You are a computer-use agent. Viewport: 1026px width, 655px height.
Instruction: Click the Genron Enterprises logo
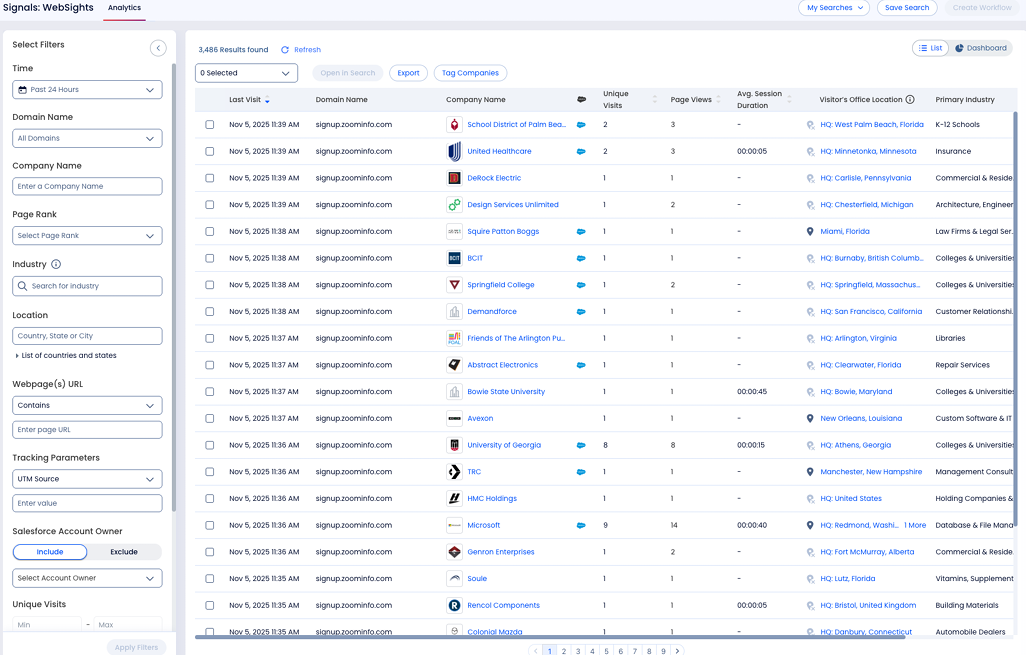point(454,552)
